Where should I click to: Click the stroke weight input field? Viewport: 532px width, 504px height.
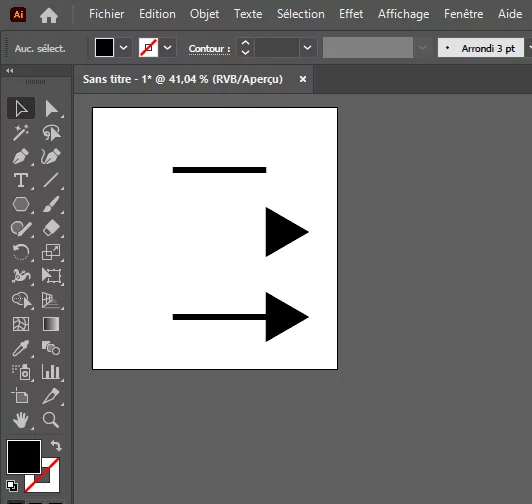(277, 48)
